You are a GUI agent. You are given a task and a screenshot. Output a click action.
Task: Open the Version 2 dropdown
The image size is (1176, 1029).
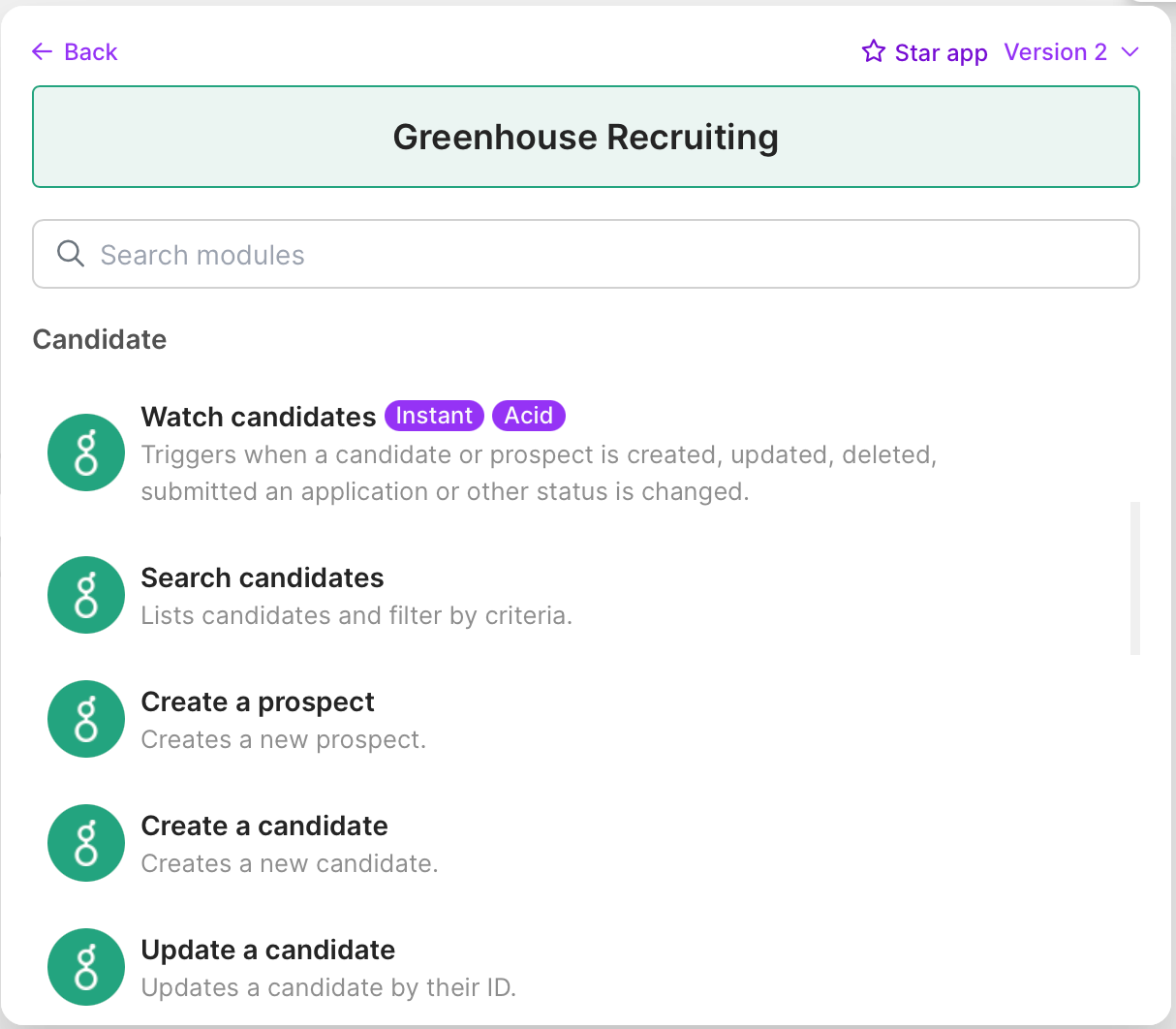tap(1071, 52)
